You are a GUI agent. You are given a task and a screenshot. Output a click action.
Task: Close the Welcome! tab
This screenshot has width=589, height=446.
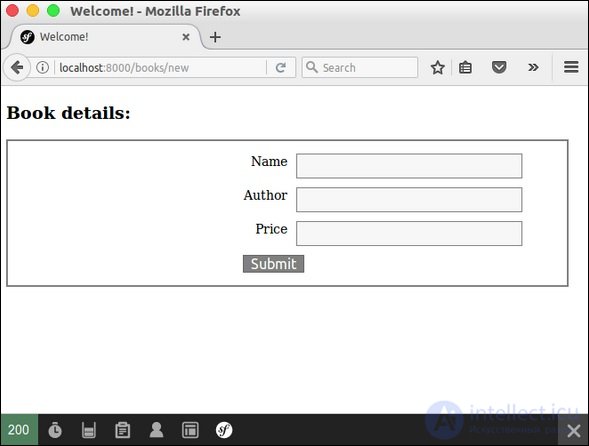[x=186, y=37]
